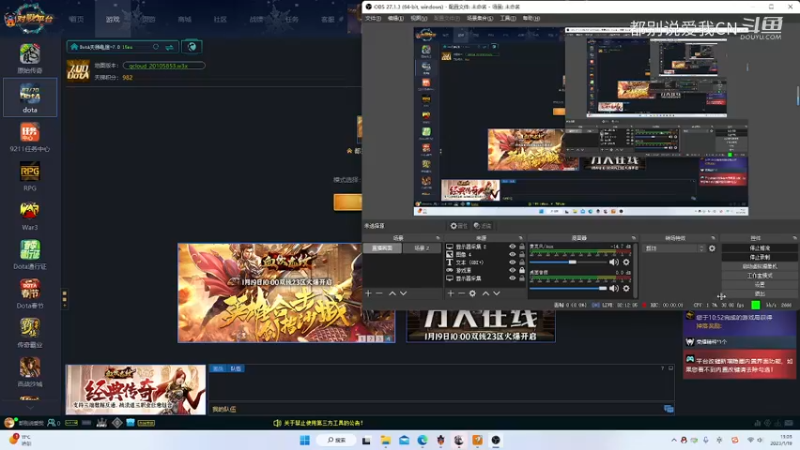Open Microsoft Edge from the taskbar
Image resolution: width=800 pixels, height=450 pixels.
pos(422,440)
